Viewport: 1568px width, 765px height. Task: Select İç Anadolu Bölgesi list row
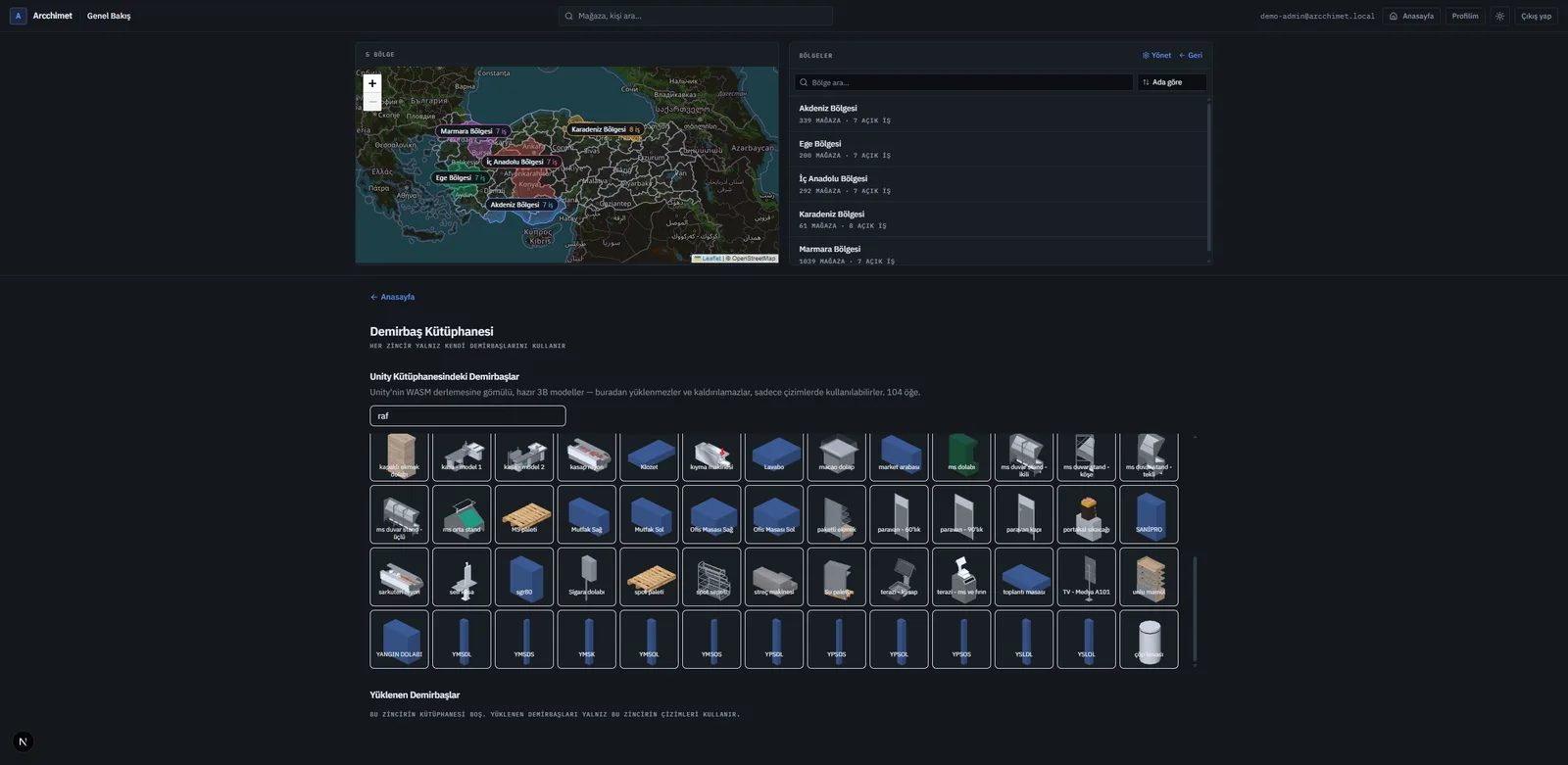(x=998, y=184)
